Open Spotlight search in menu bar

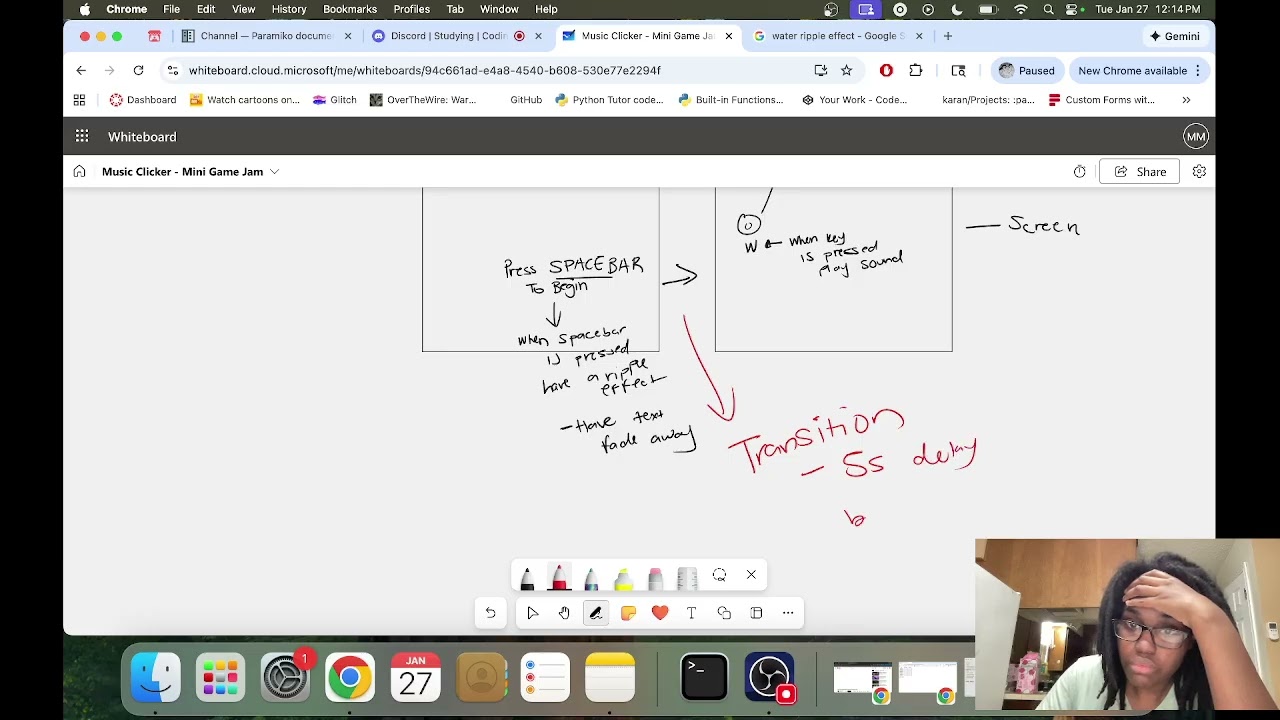click(1048, 9)
